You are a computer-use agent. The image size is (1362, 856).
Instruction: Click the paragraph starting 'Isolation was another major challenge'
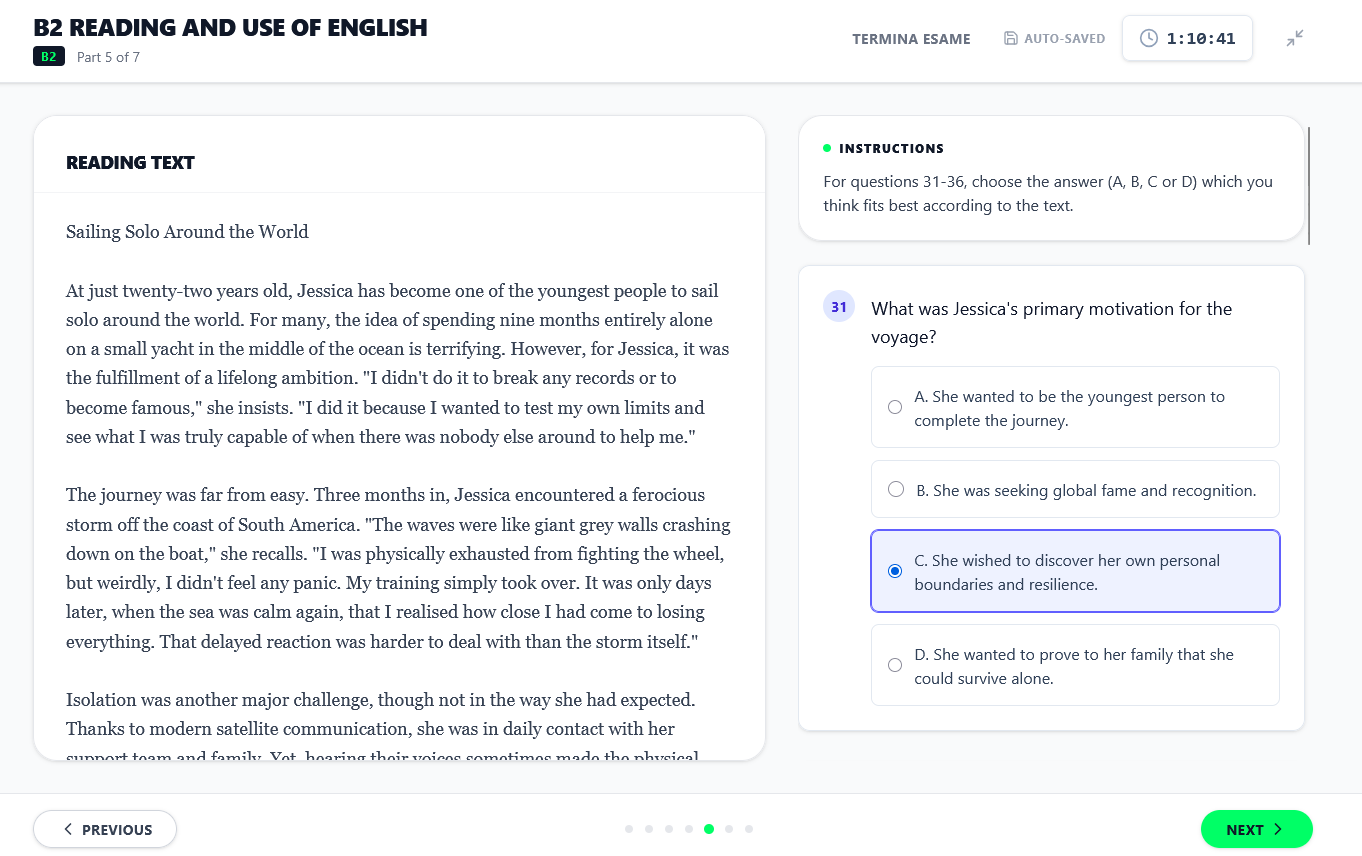pyautogui.click(x=382, y=728)
